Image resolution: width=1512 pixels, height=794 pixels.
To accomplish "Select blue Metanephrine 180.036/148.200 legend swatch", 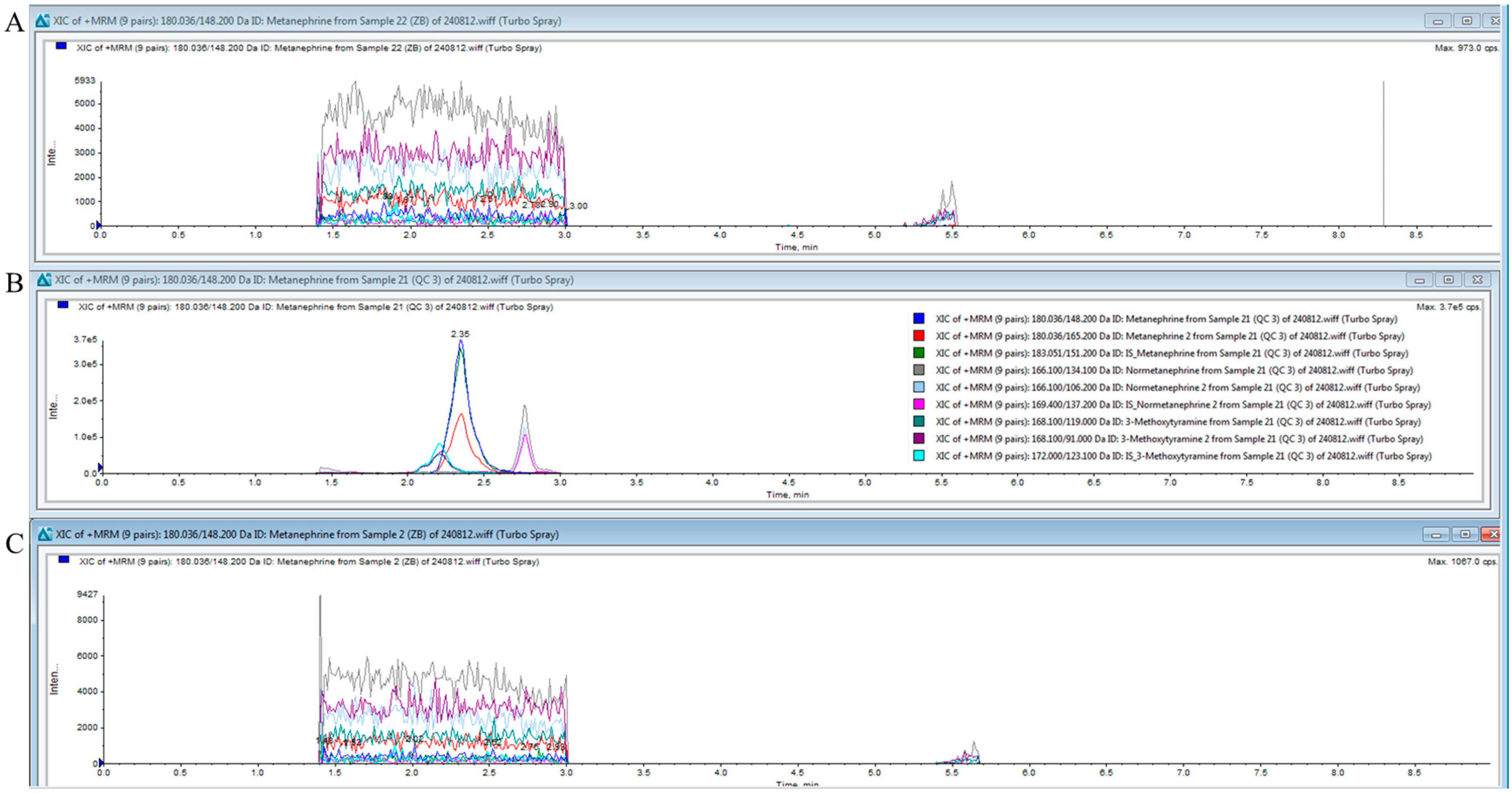I will (x=919, y=319).
